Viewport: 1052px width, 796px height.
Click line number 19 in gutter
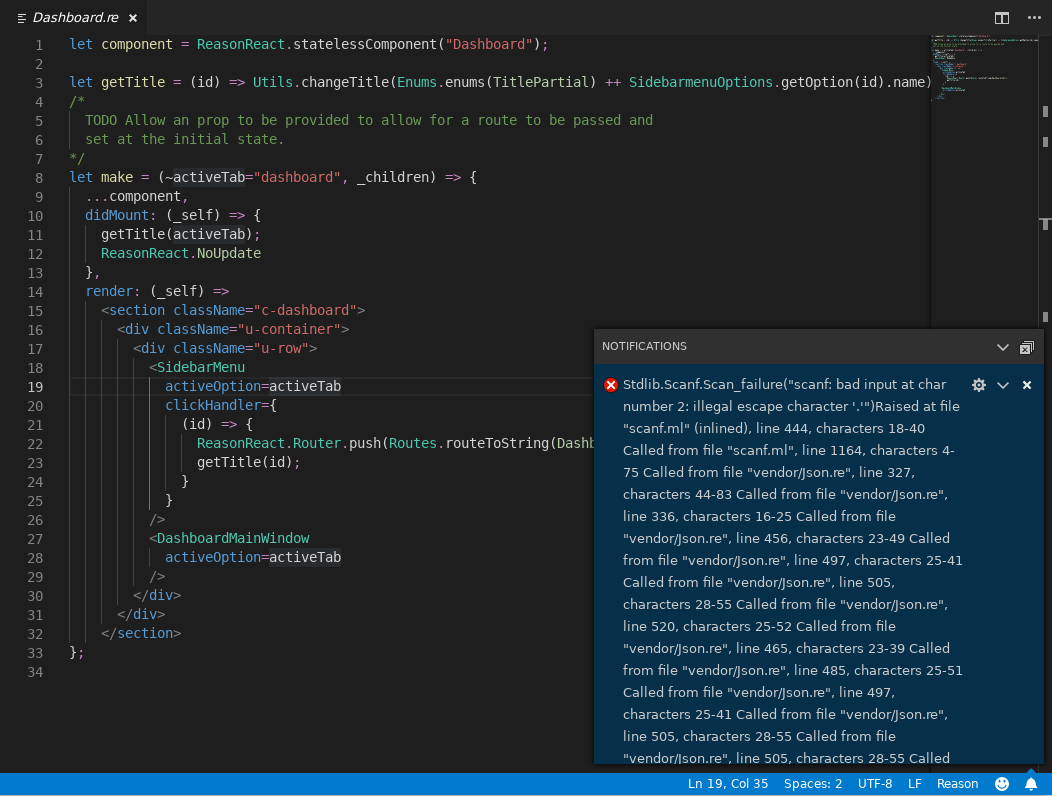(x=35, y=387)
